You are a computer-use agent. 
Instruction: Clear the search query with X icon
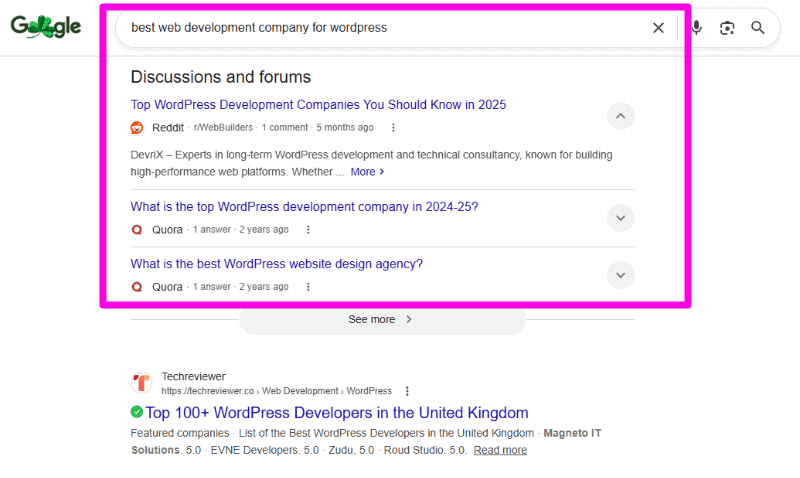[658, 28]
